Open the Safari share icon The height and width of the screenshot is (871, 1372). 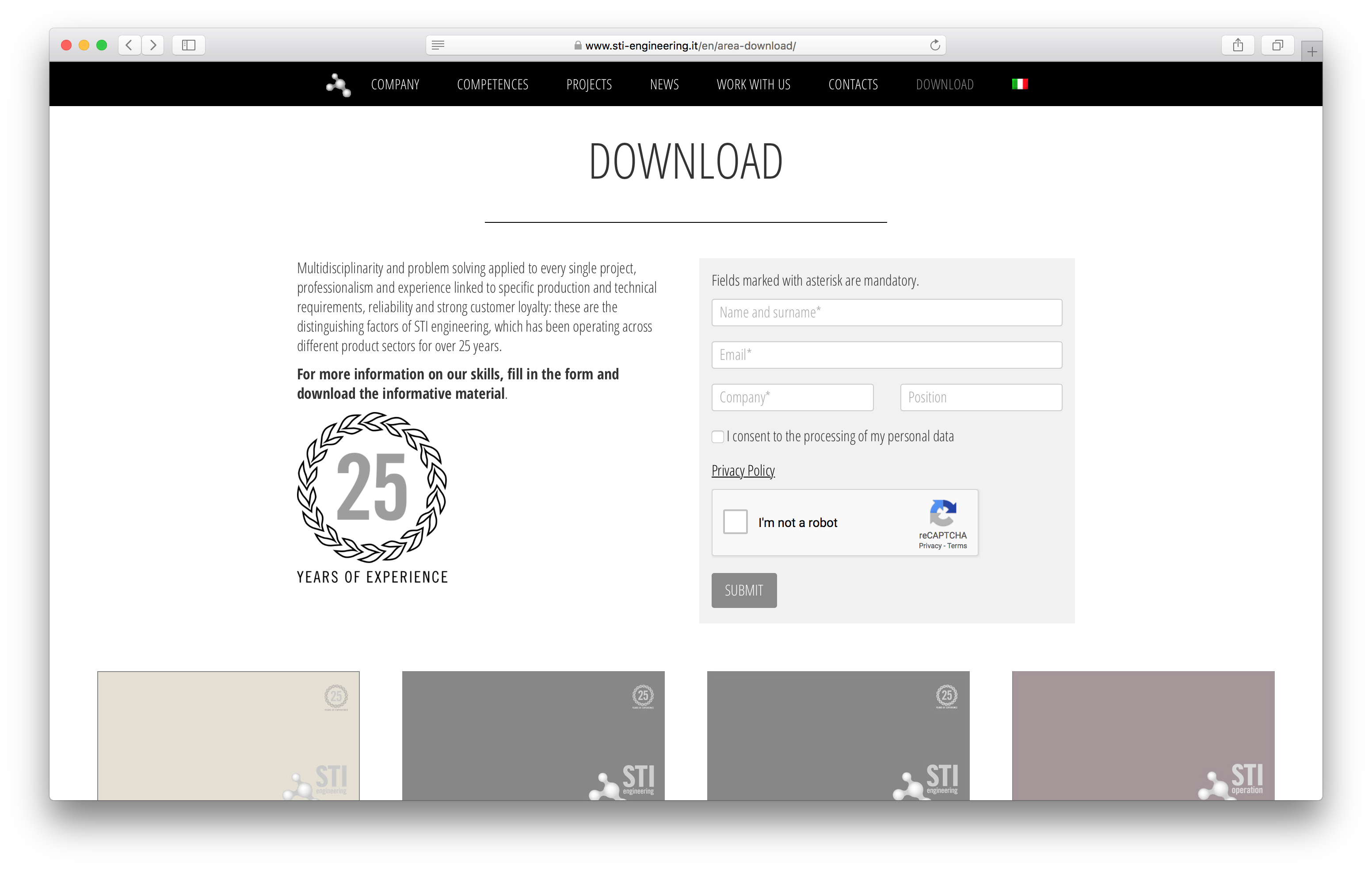[x=1238, y=45]
